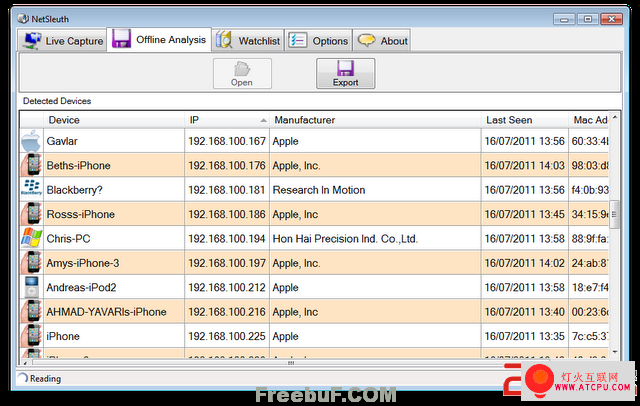
Task: Select the Andreas-iPod2 device name
Action: pos(81,287)
